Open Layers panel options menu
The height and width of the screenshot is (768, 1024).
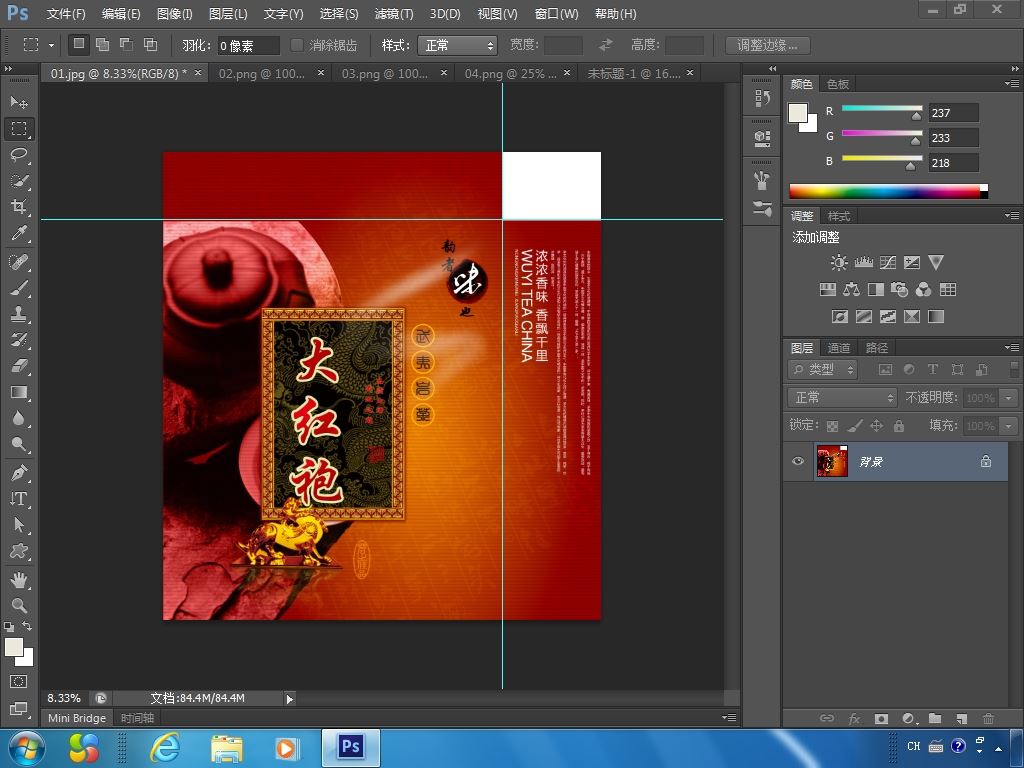click(1012, 347)
